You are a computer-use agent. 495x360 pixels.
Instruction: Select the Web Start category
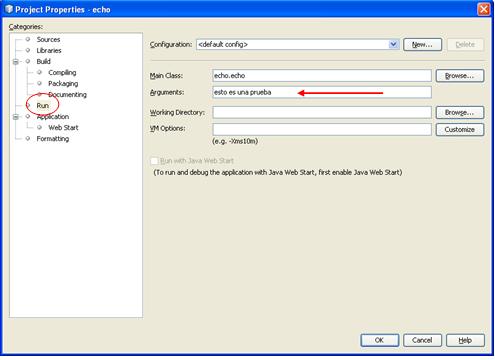click(x=63, y=127)
